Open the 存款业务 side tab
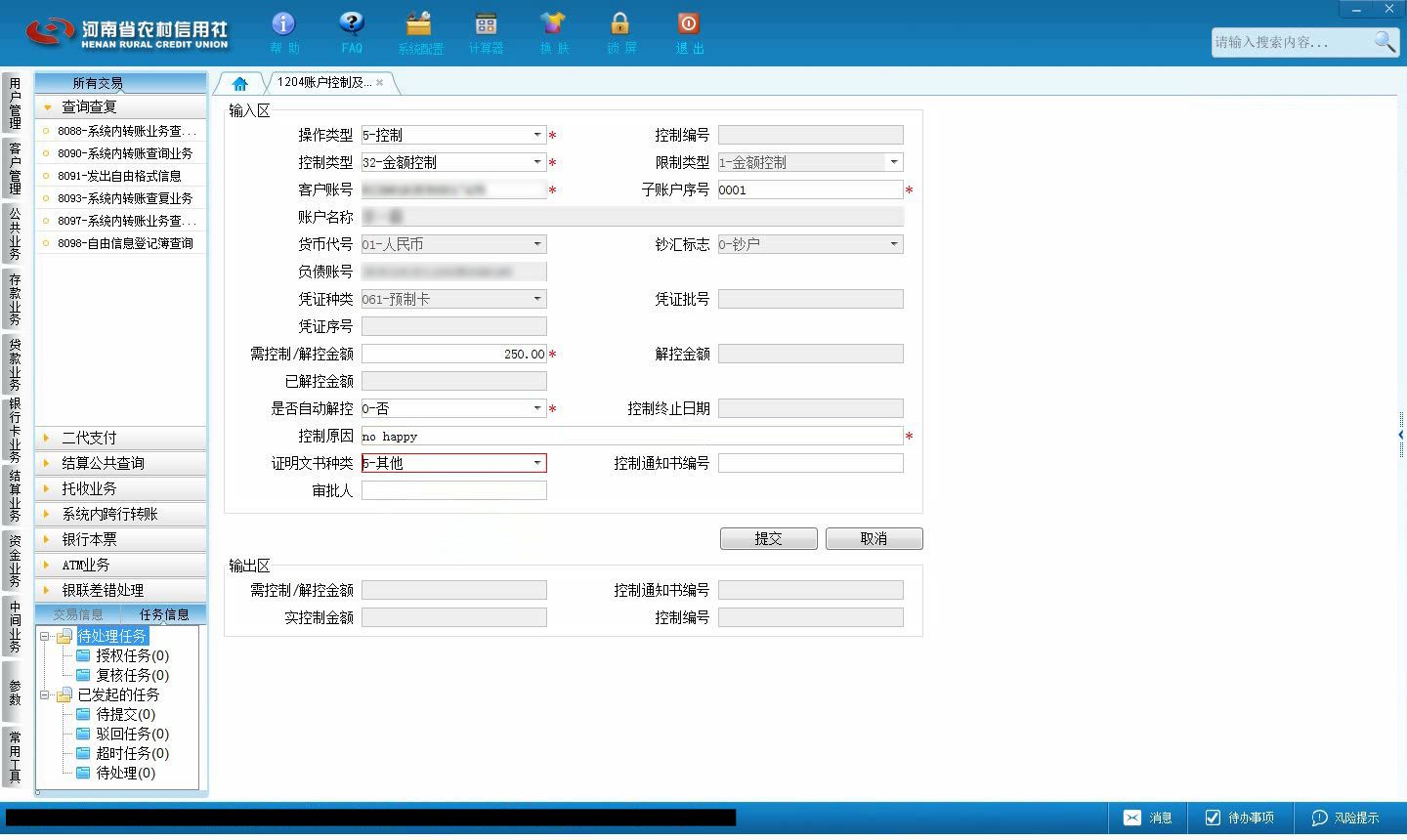 click(15, 300)
